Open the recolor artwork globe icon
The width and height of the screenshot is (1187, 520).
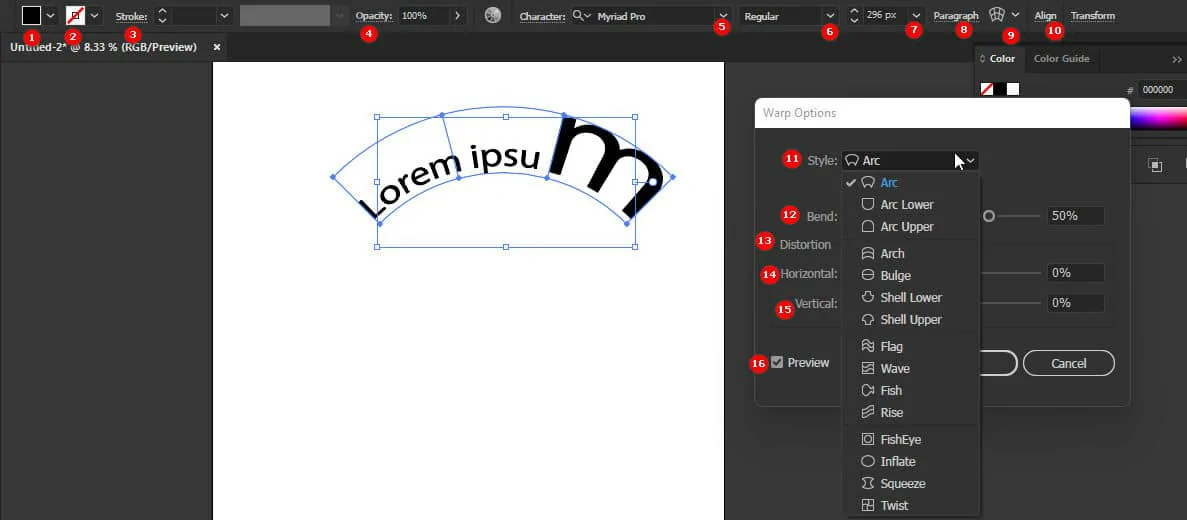tap(492, 16)
